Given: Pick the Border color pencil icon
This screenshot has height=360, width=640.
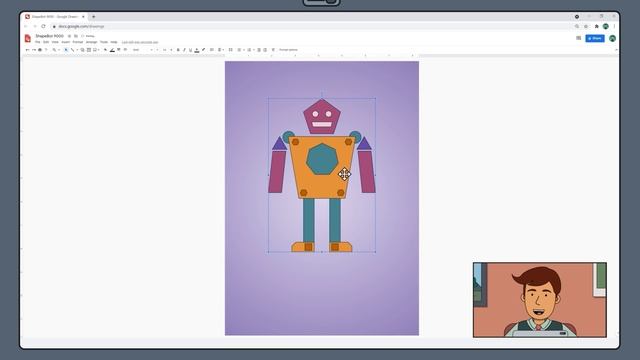Looking at the screenshot, I should (112, 50).
